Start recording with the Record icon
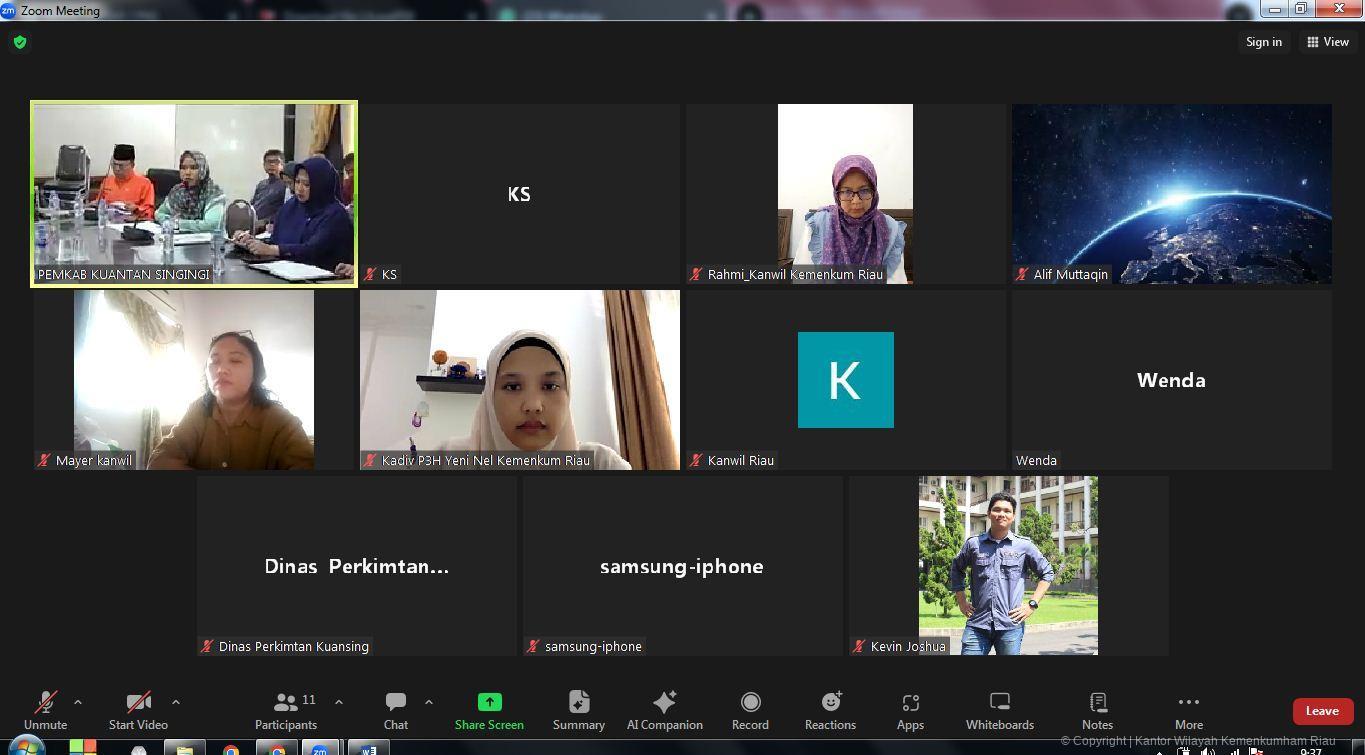Viewport: 1365px width, 755px height. pos(750,711)
